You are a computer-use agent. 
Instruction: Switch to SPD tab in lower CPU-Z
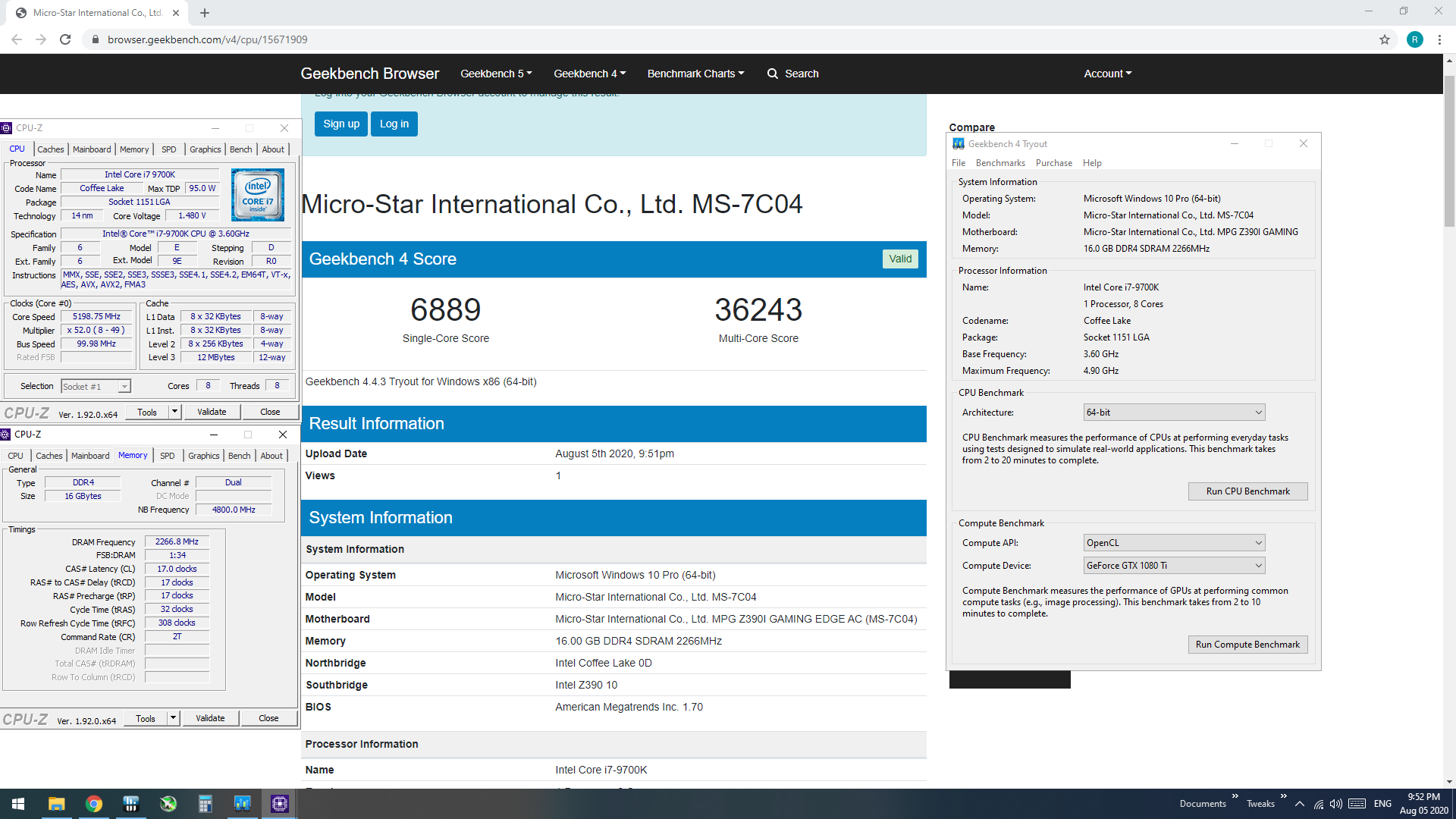pos(168,456)
